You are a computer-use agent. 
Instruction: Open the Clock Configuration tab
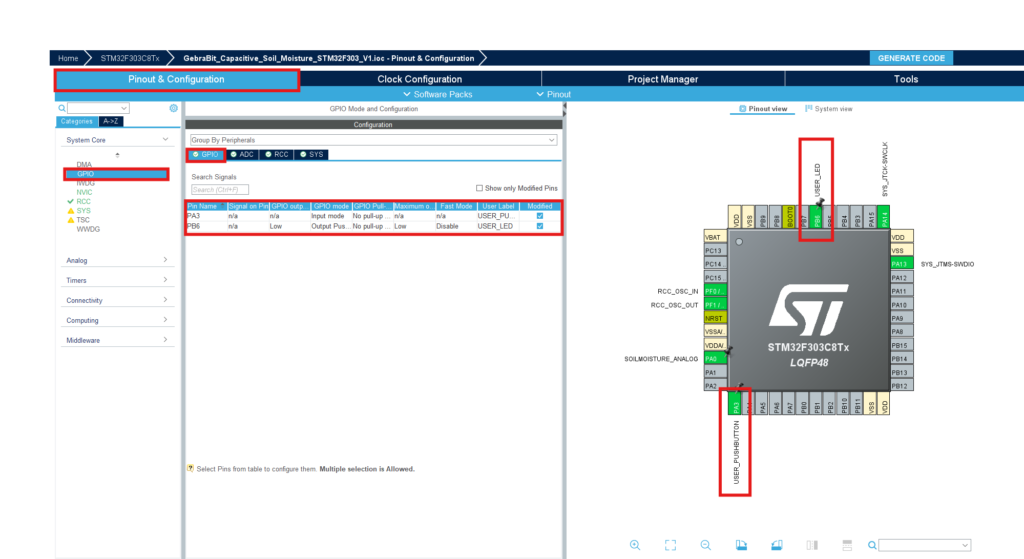point(419,79)
